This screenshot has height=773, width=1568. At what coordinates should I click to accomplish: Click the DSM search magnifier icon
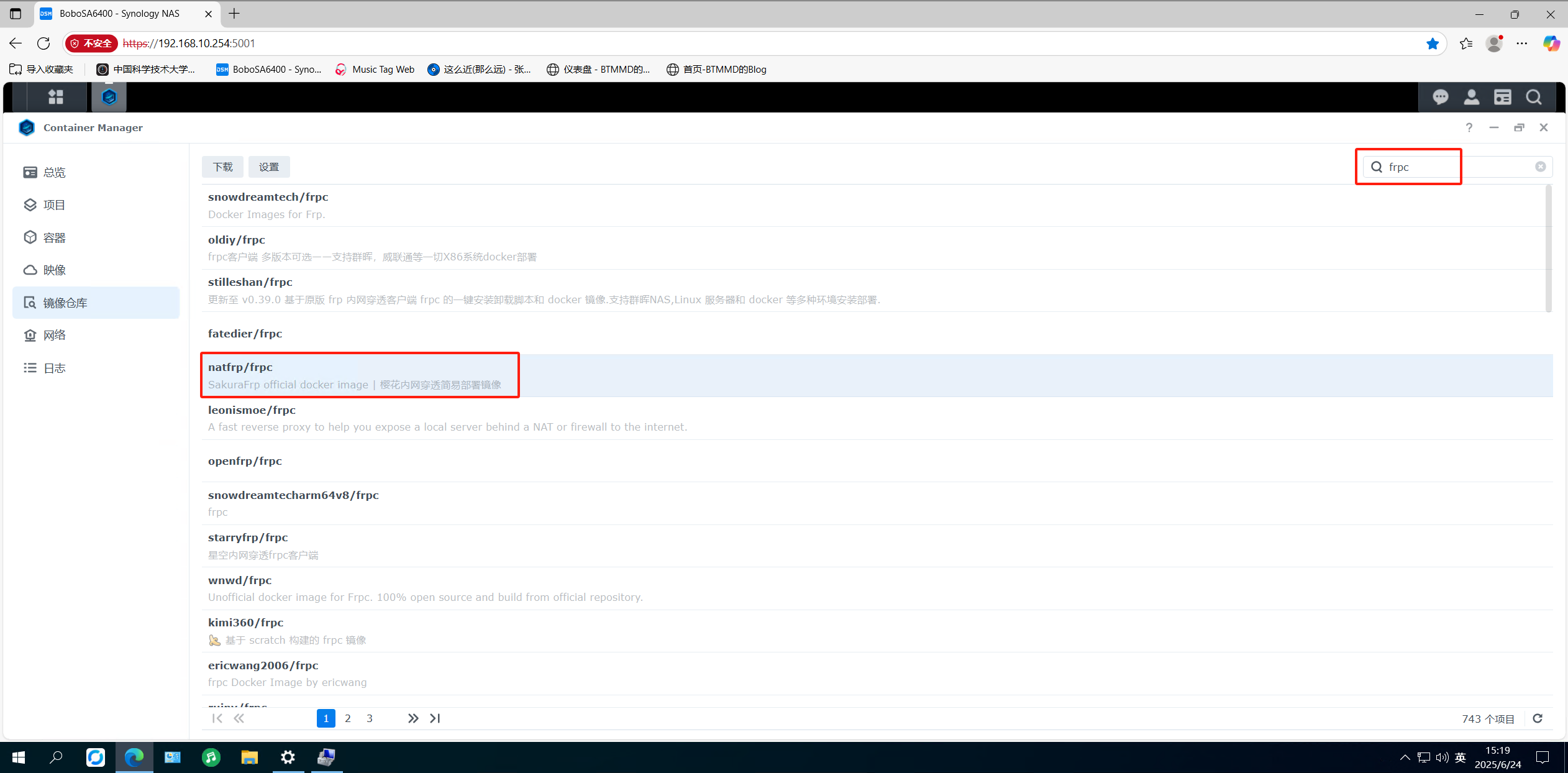(x=1533, y=97)
